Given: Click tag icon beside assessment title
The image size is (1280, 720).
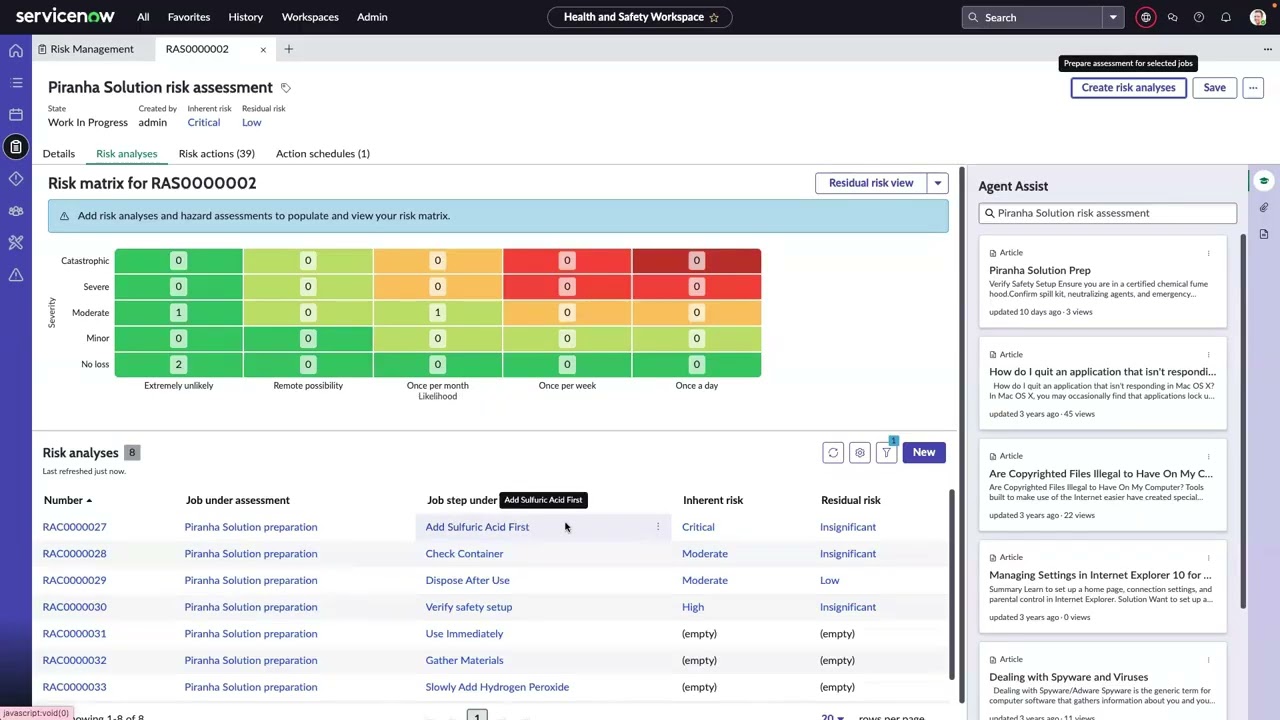Looking at the screenshot, I should tap(285, 88).
